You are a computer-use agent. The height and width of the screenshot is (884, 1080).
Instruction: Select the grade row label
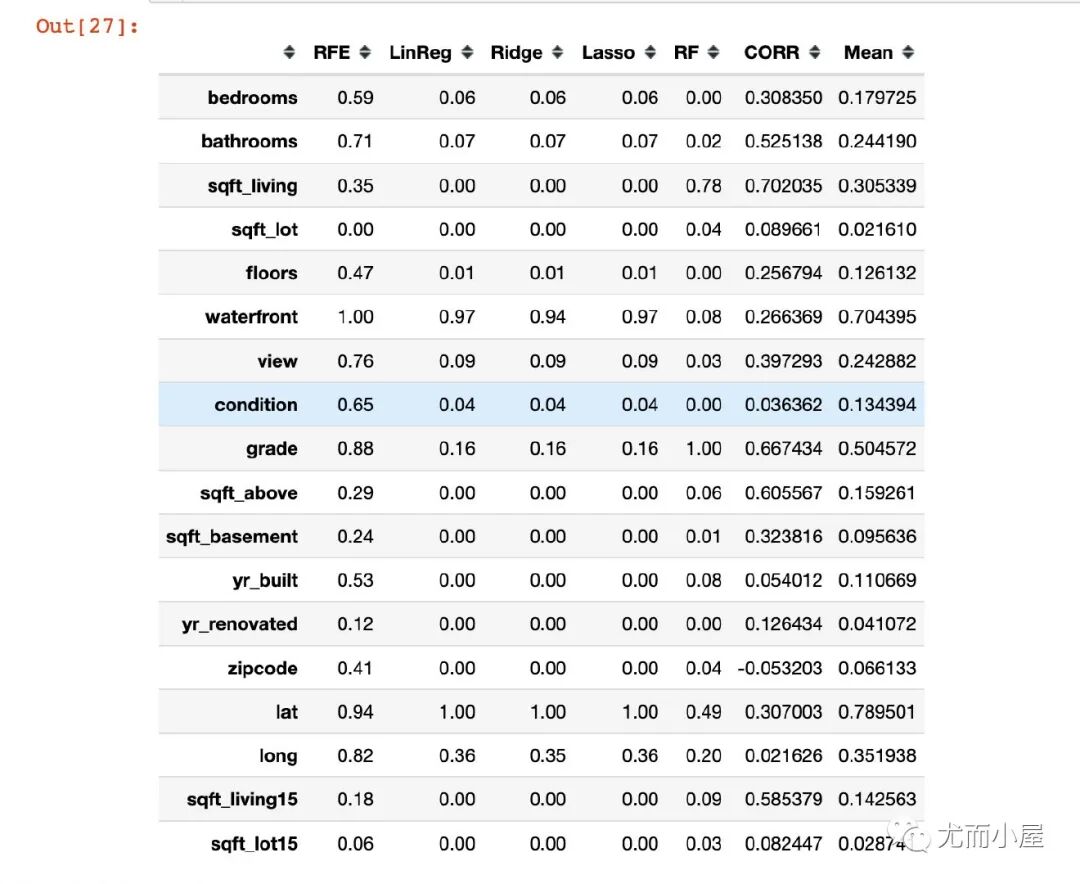pyautogui.click(x=272, y=449)
